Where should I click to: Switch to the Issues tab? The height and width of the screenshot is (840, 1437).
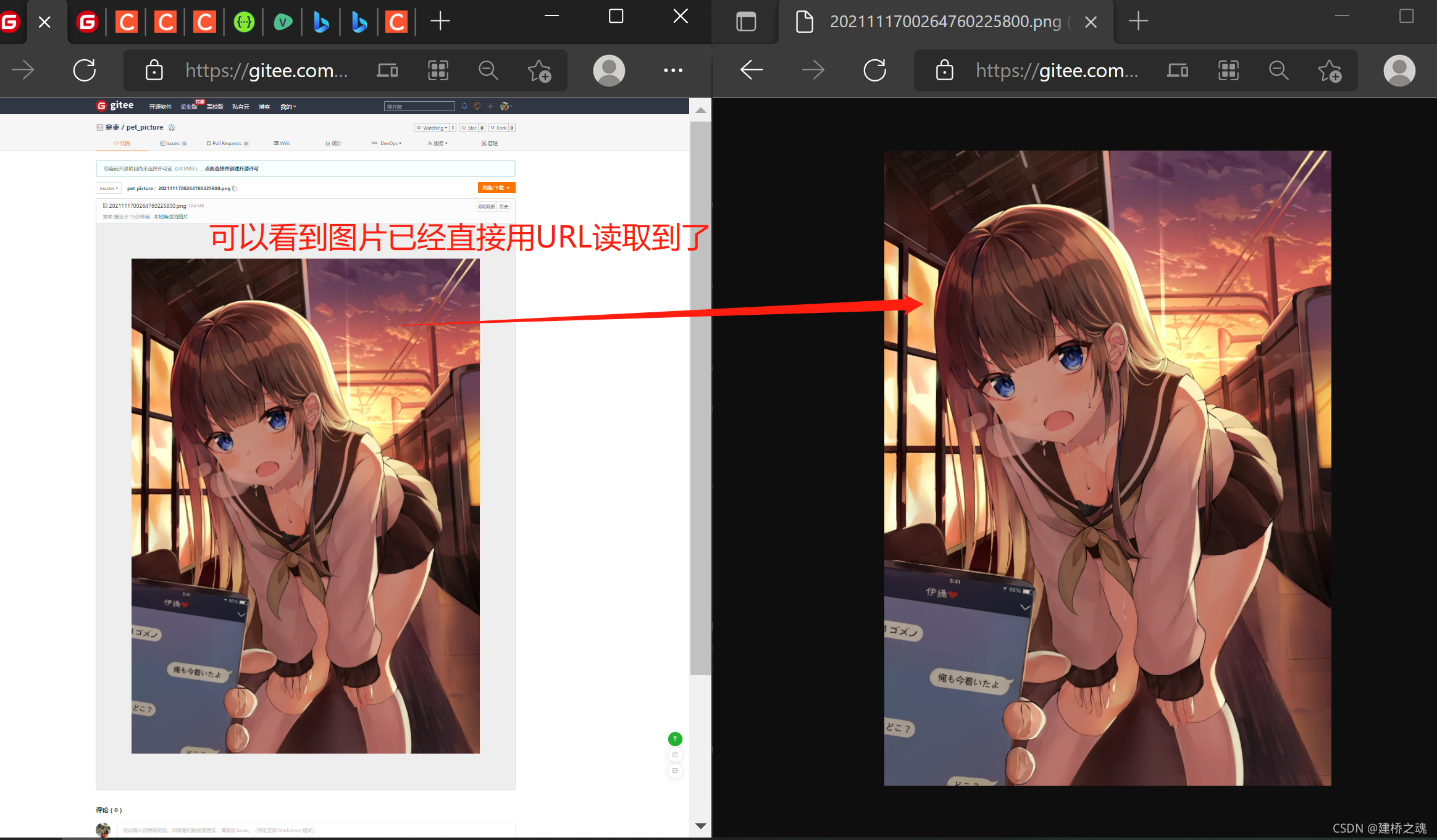[x=173, y=143]
